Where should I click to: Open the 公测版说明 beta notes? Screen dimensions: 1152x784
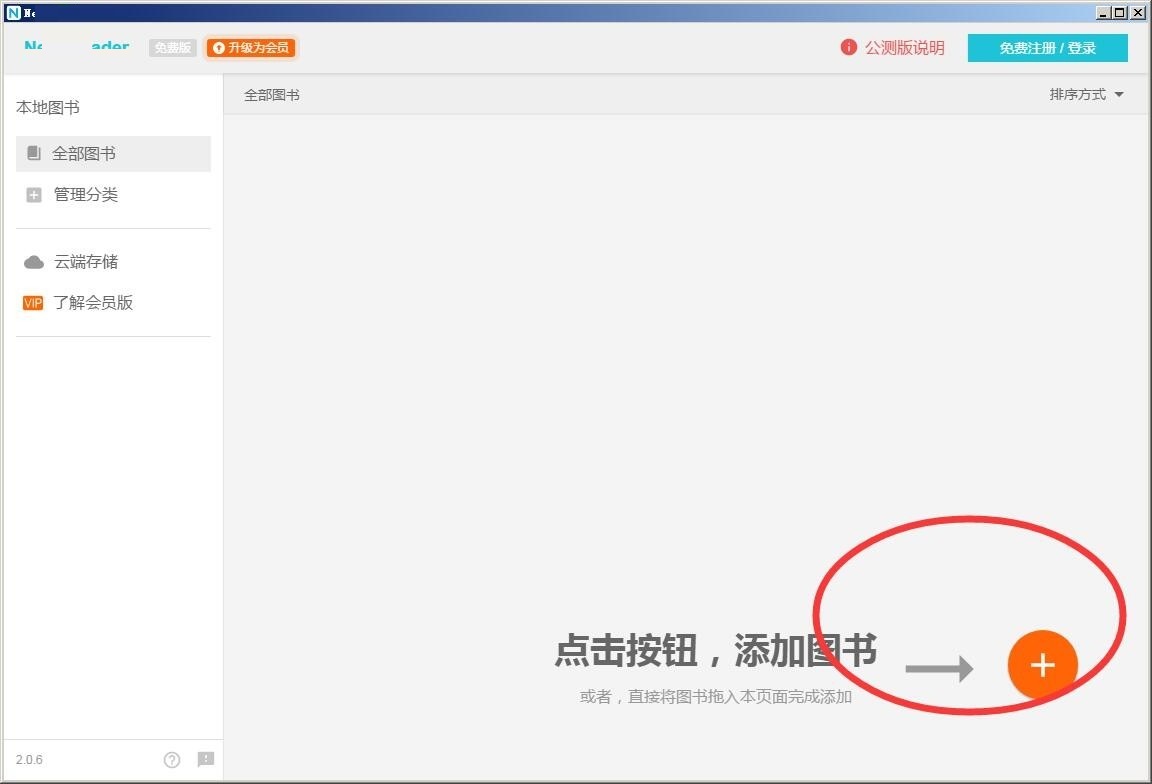(x=905, y=47)
